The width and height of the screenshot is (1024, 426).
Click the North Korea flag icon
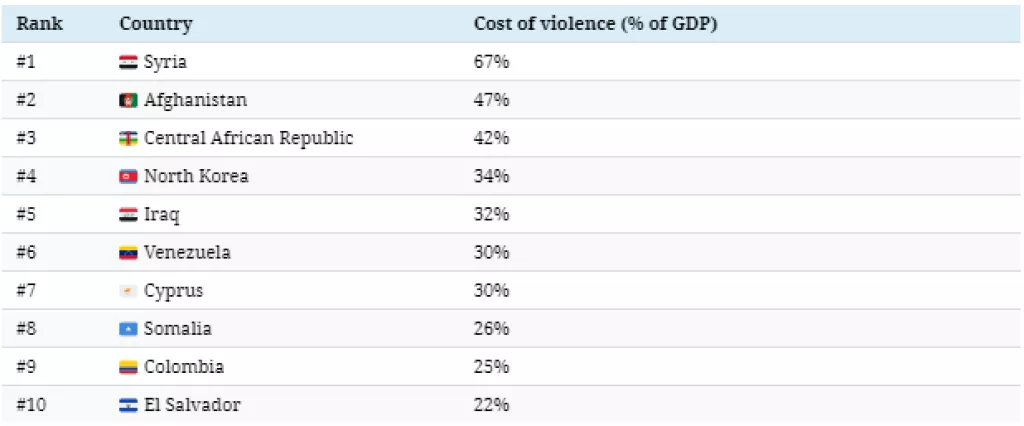tap(128, 177)
